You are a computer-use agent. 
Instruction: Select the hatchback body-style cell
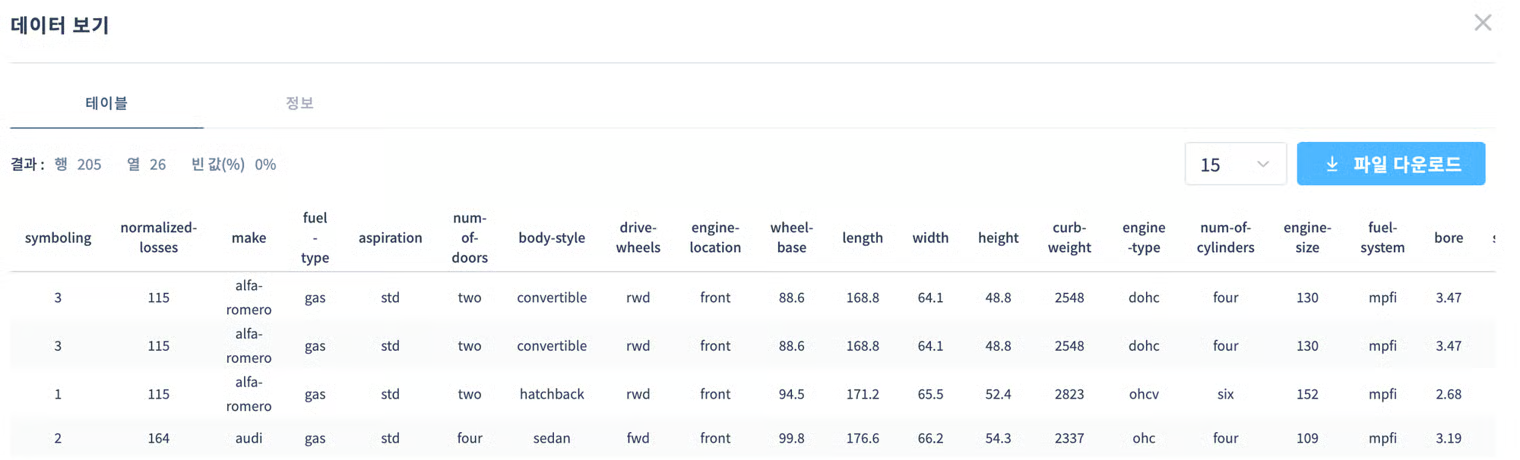(x=551, y=394)
